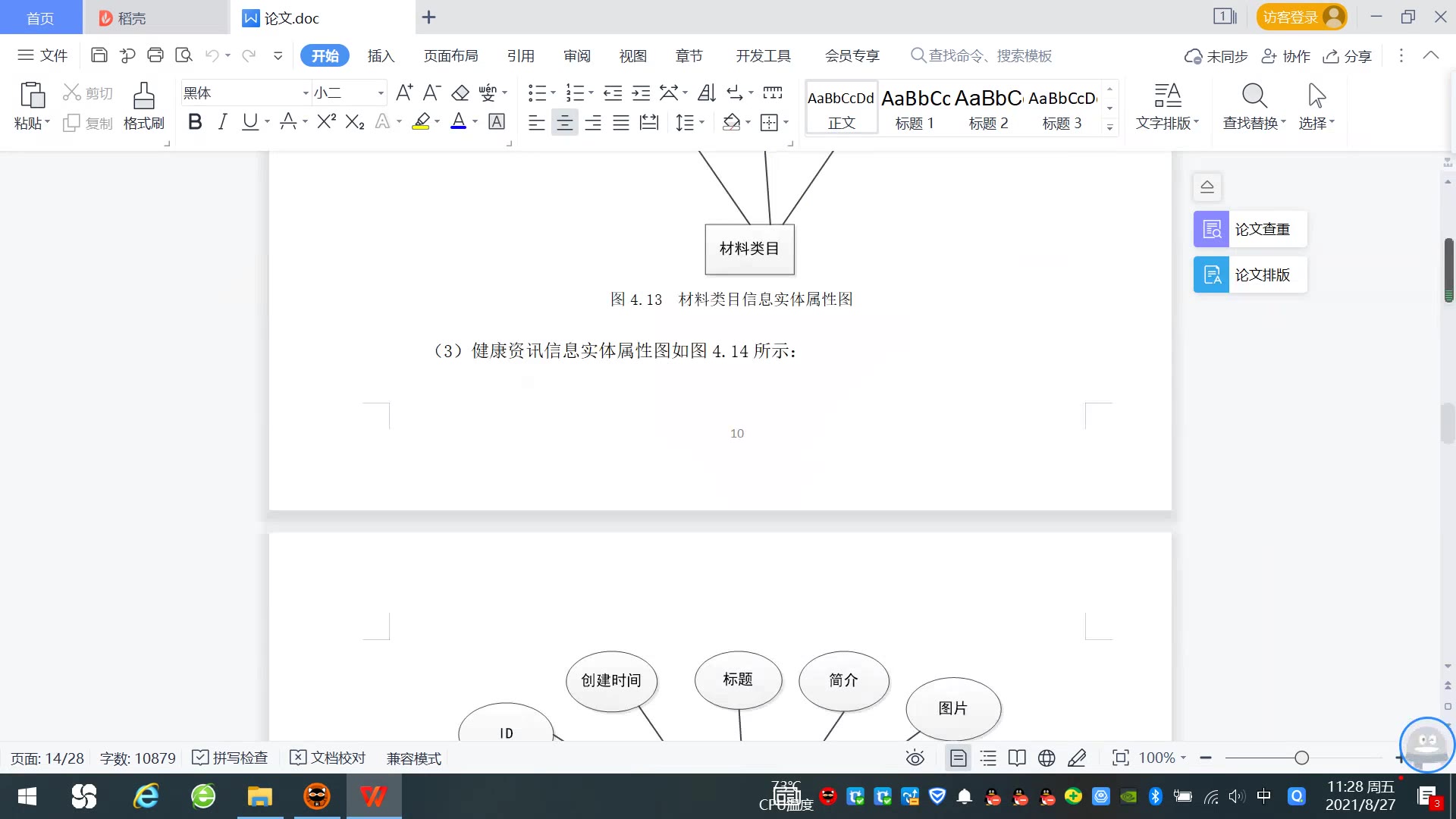Image resolution: width=1456 pixels, height=819 pixels.
Task: Apply bold formatting with B icon
Action: click(x=195, y=122)
